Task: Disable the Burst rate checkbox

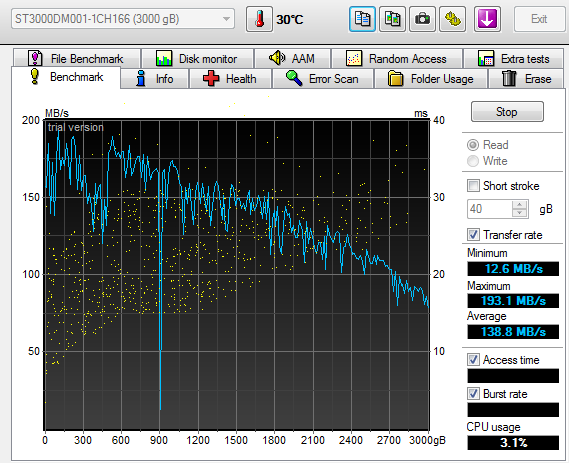Action: tap(473, 393)
